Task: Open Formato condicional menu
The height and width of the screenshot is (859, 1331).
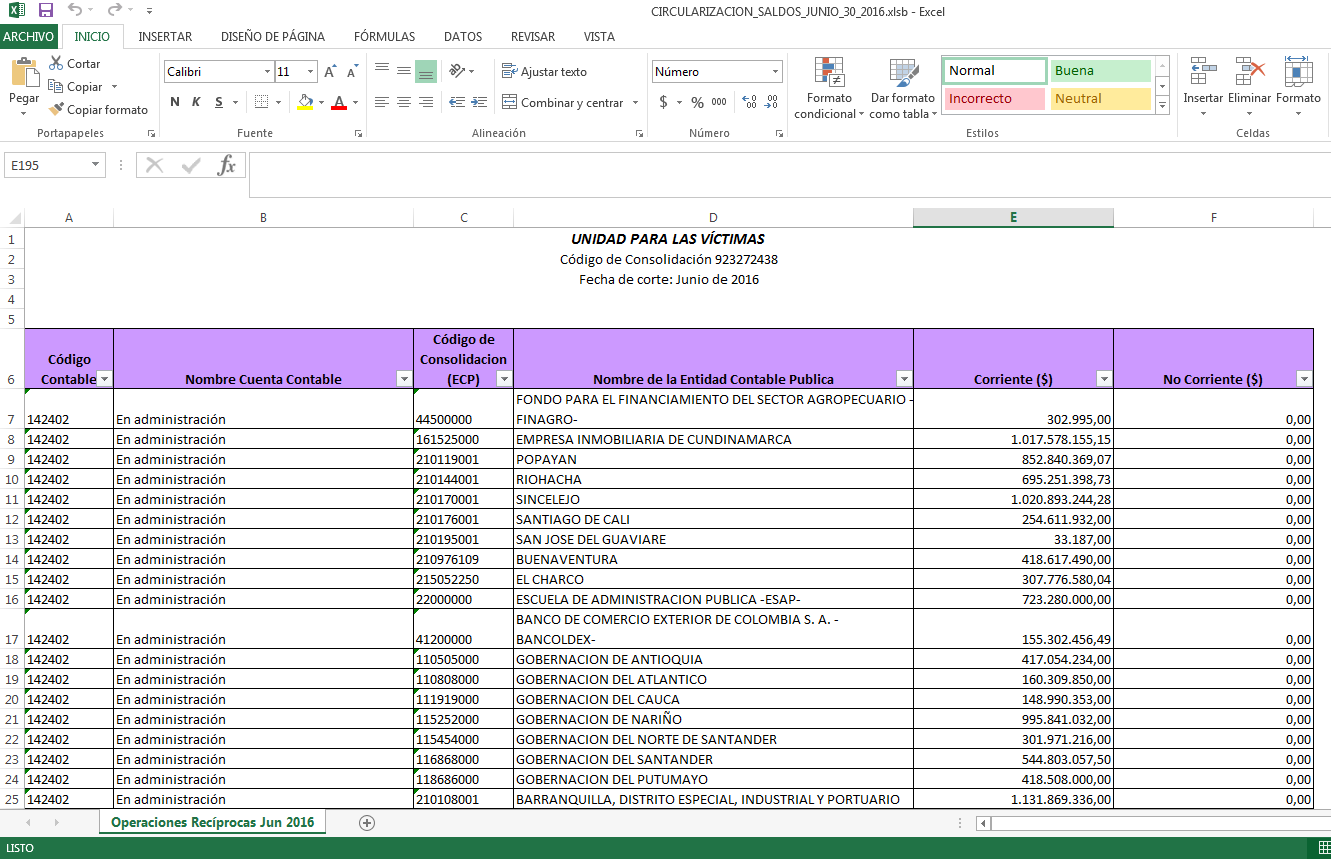Action: [829, 88]
